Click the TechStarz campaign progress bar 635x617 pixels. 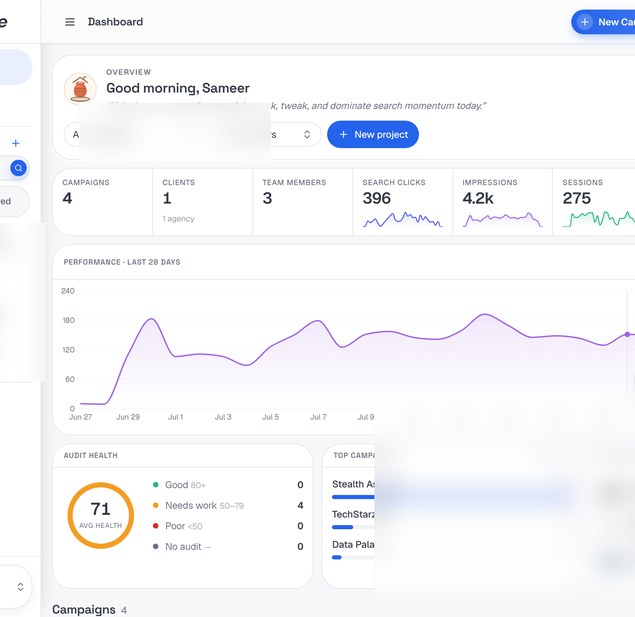coord(353,527)
